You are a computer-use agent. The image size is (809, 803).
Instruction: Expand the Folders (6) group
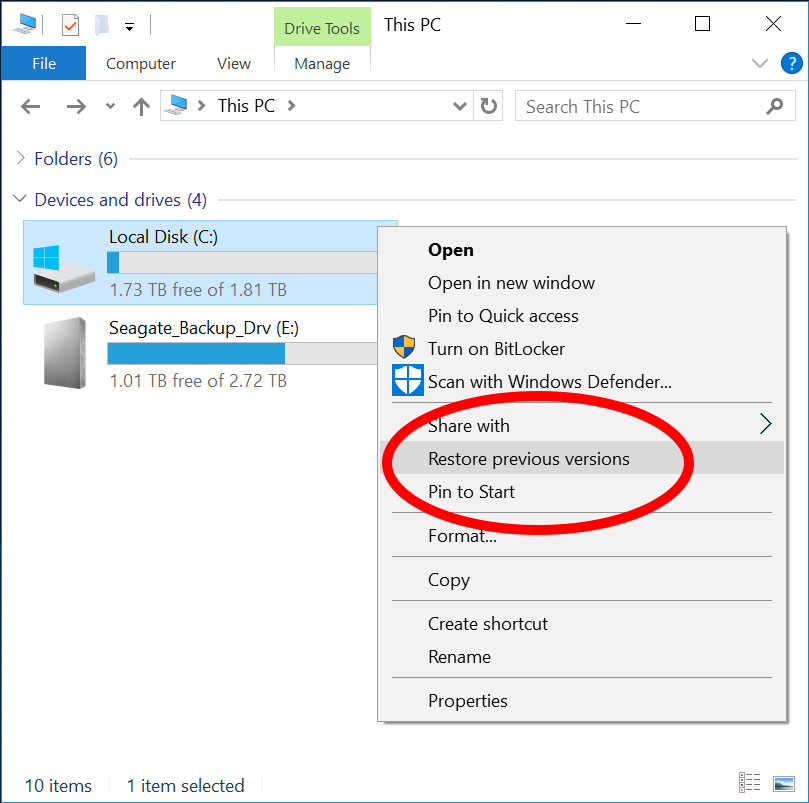point(20,158)
